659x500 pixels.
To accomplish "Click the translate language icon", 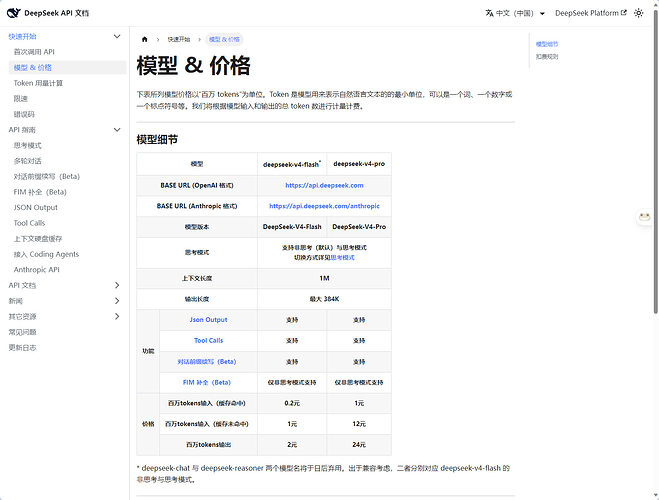I will (489, 13).
